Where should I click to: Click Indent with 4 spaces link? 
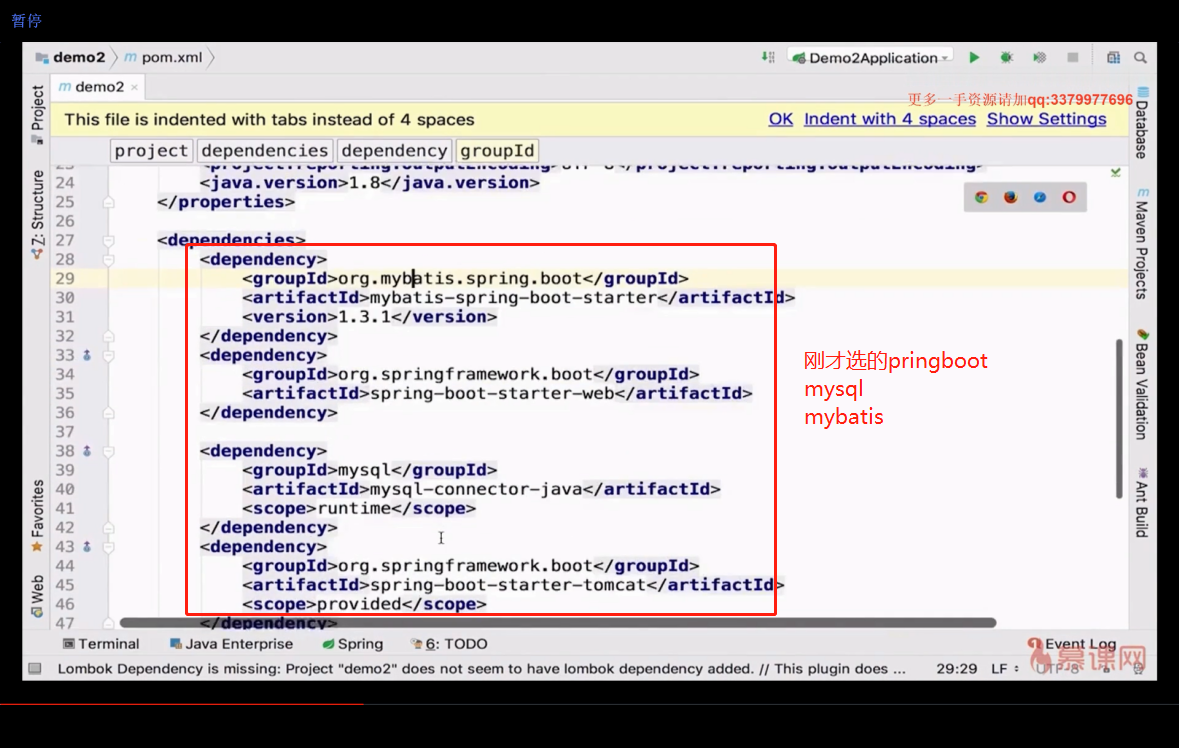[890, 120]
